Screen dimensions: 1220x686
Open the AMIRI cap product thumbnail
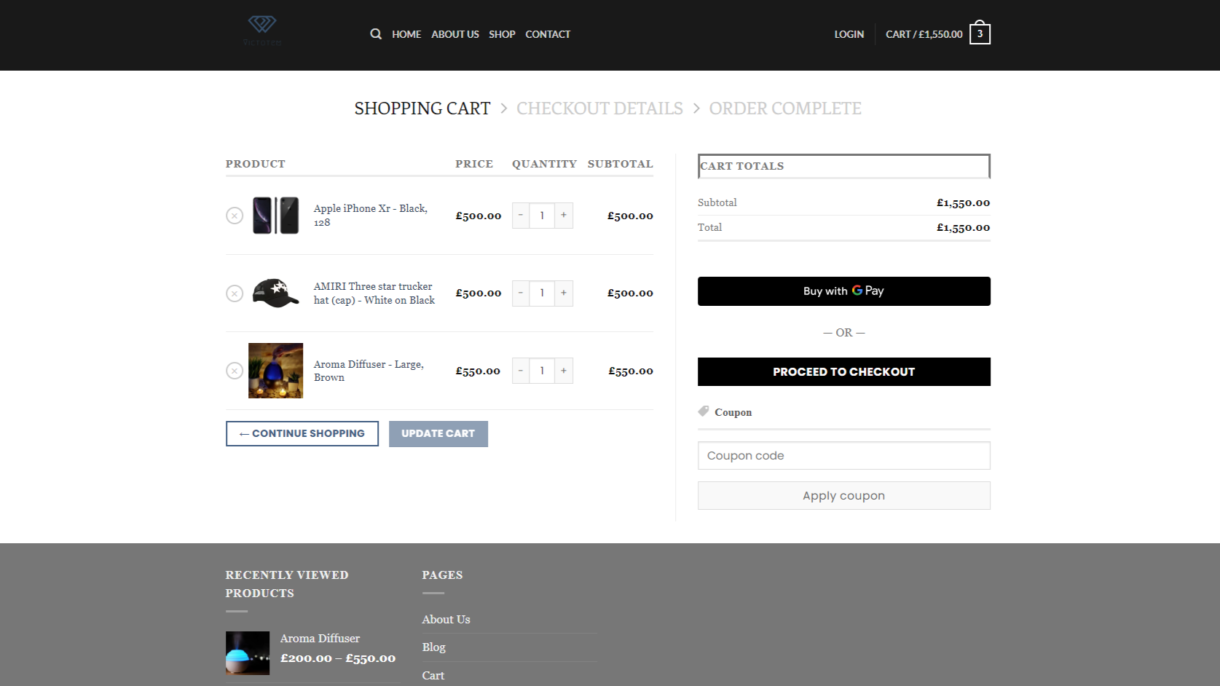tap(275, 293)
